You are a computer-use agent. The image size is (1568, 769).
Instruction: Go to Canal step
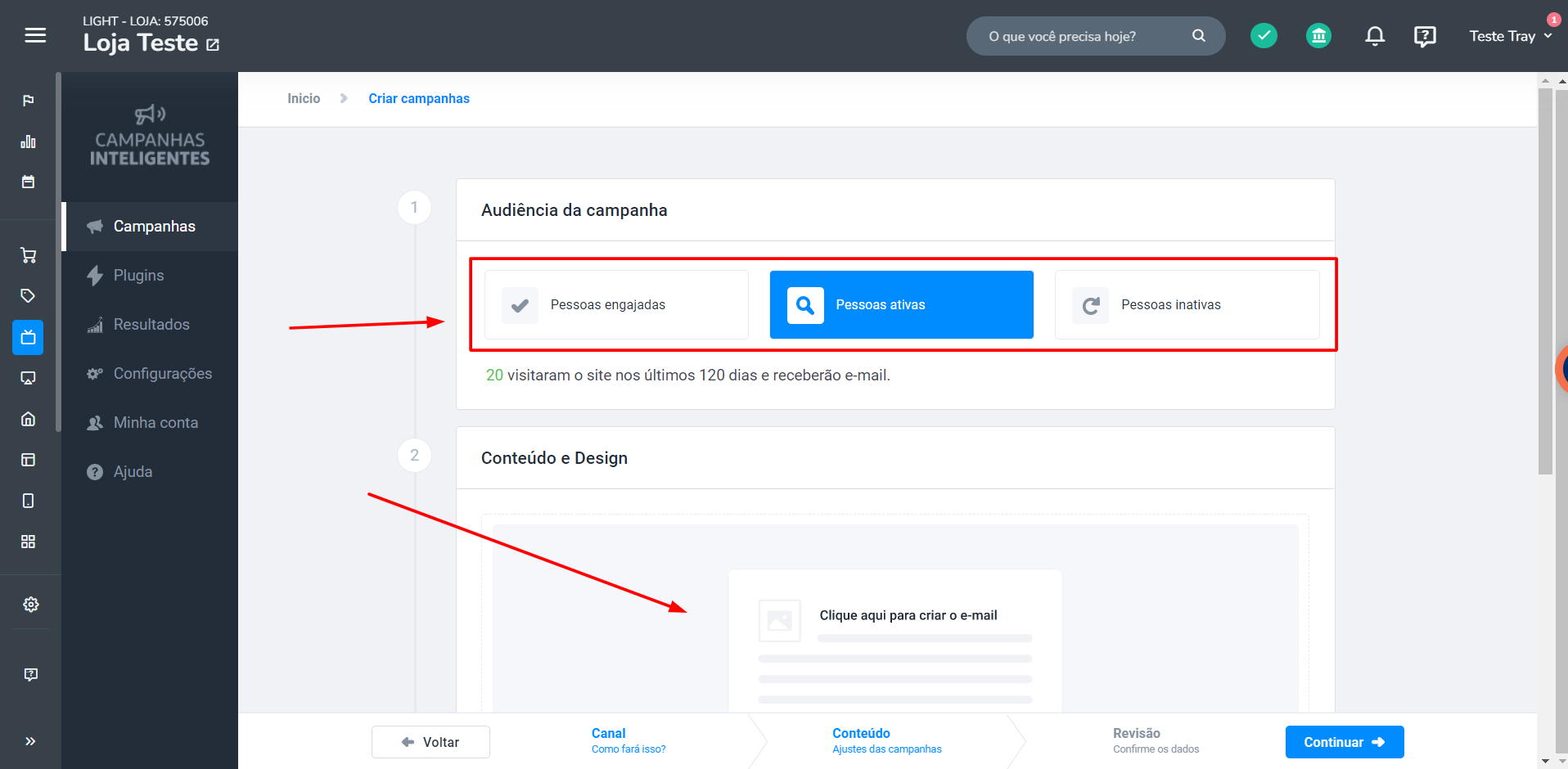tap(629, 740)
